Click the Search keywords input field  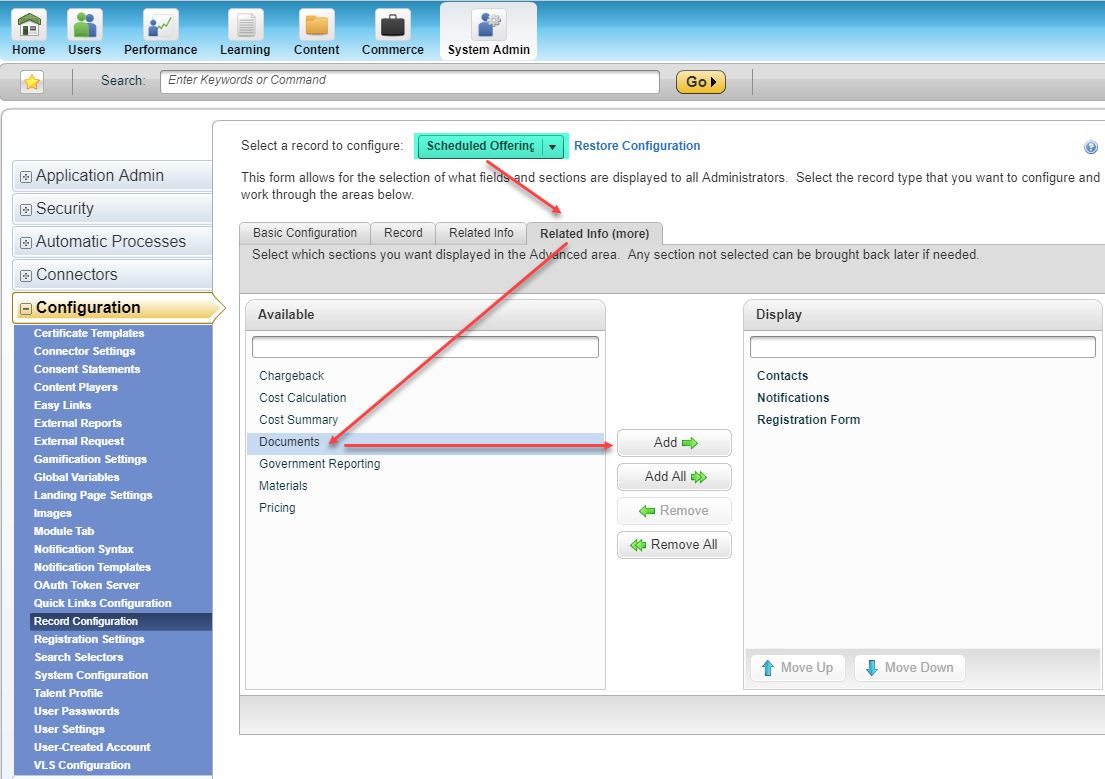click(x=409, y=81)
